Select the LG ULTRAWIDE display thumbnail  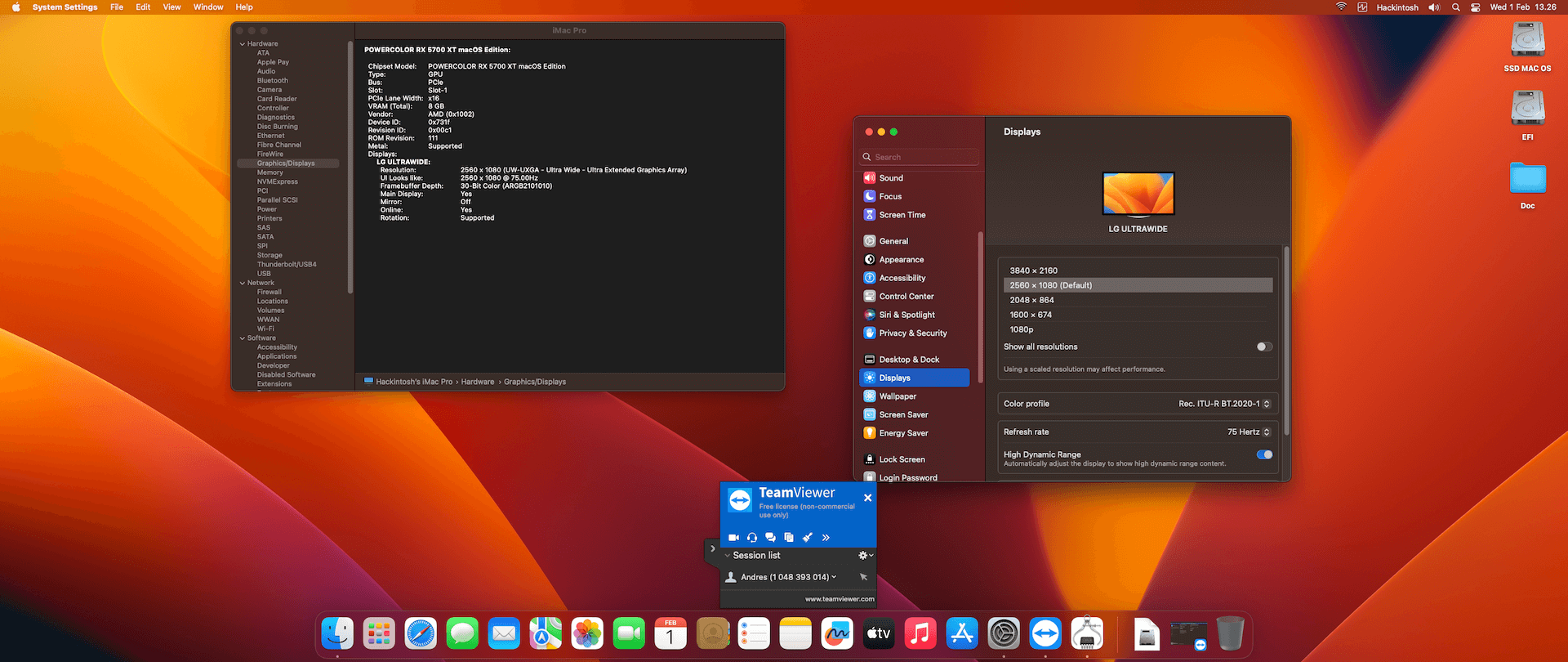[x=1138, y=194]
